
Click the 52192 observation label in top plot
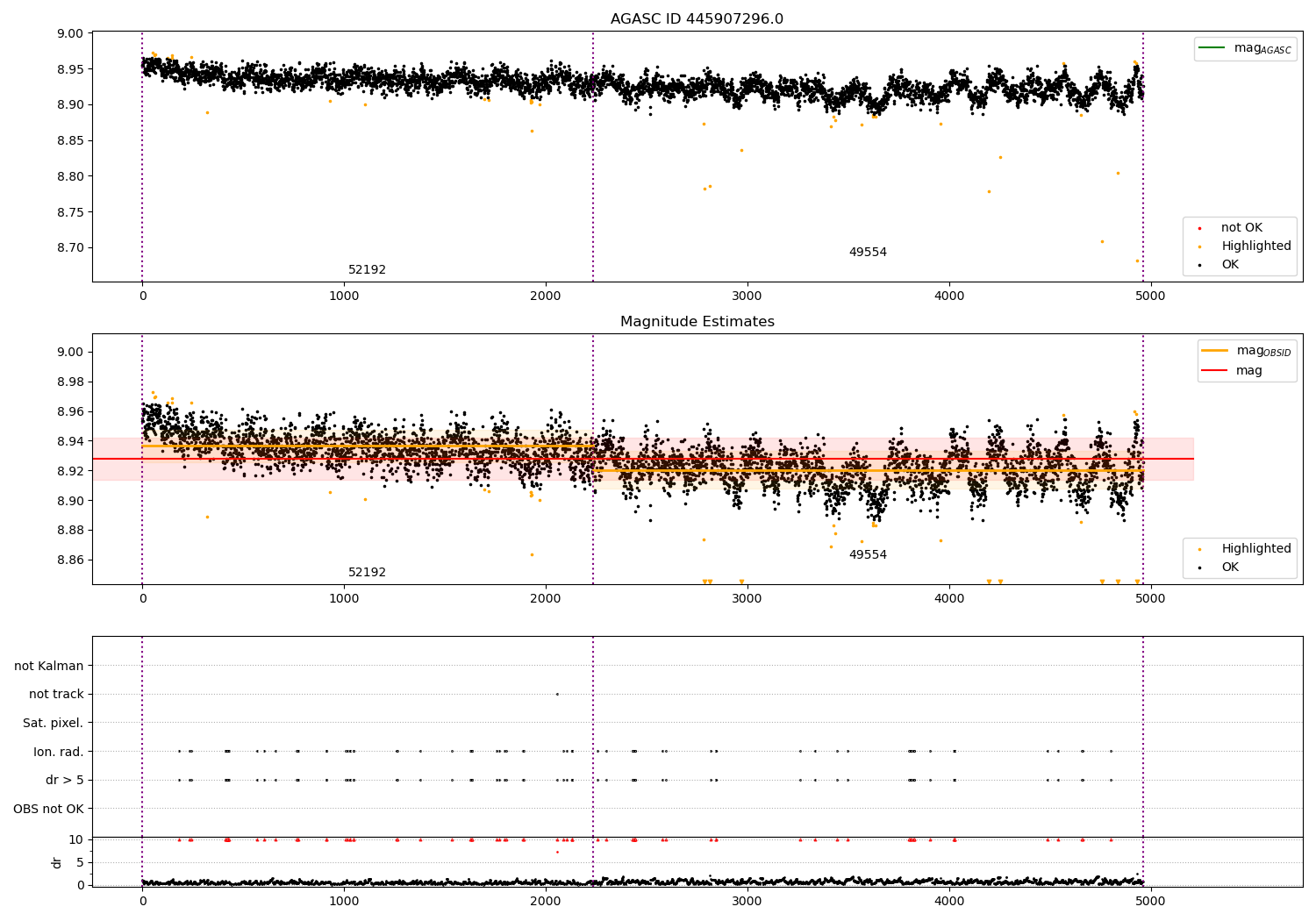pos(367,270)
